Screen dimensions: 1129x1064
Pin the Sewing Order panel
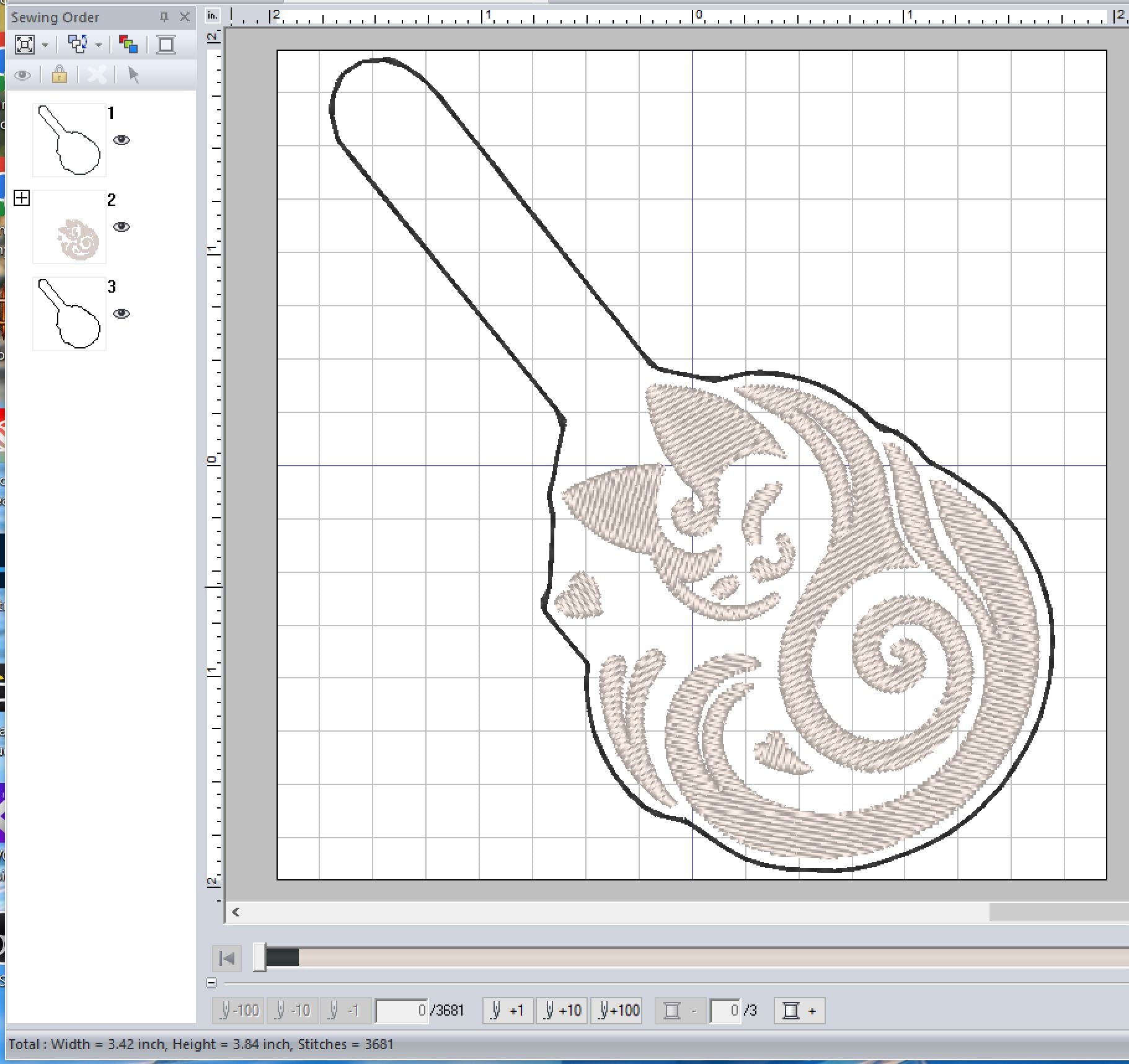(x=164, y=17)
